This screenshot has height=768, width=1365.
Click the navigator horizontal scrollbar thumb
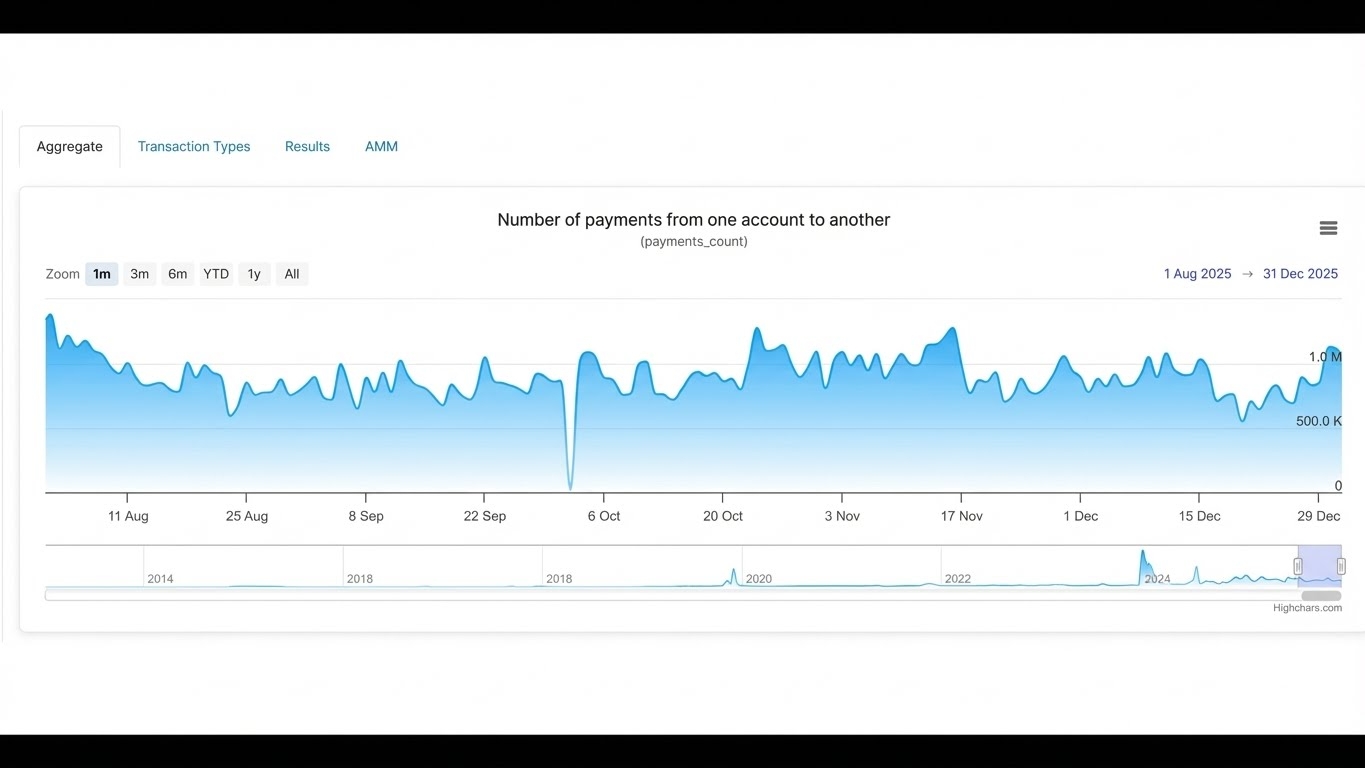click(x=1321, y=596)
